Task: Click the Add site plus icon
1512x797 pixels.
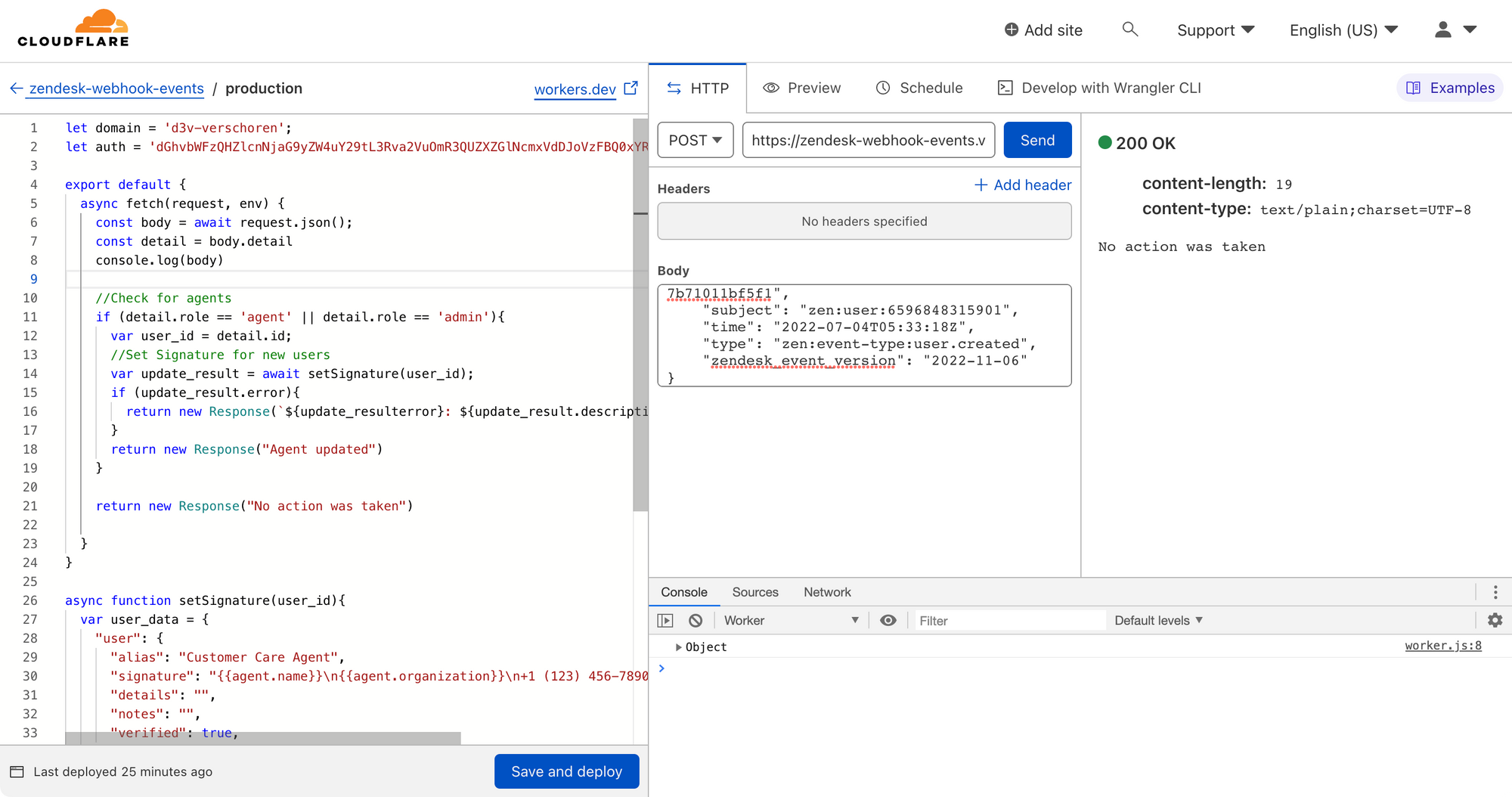Action: (1012, 29)
